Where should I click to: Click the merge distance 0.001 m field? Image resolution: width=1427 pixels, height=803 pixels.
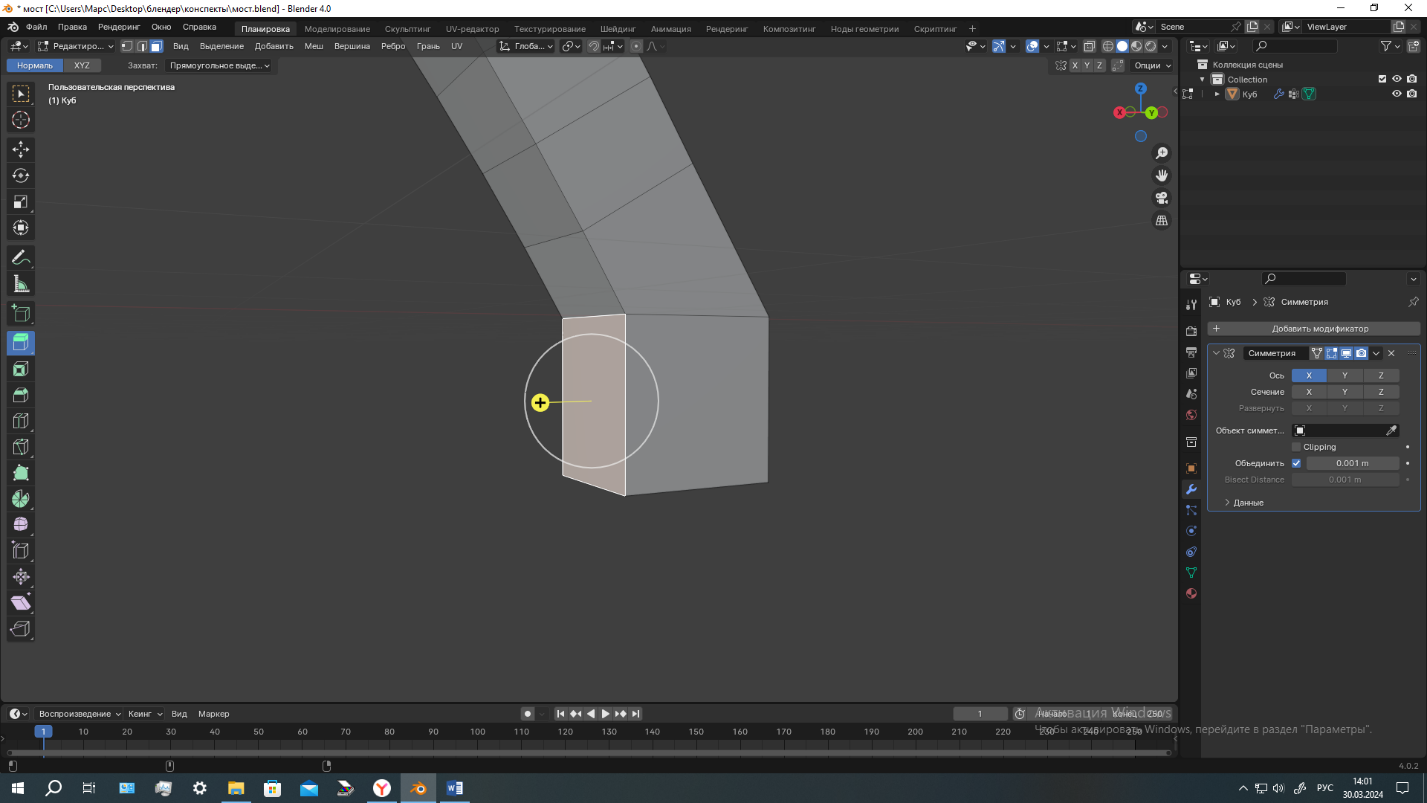[1352, 463]
